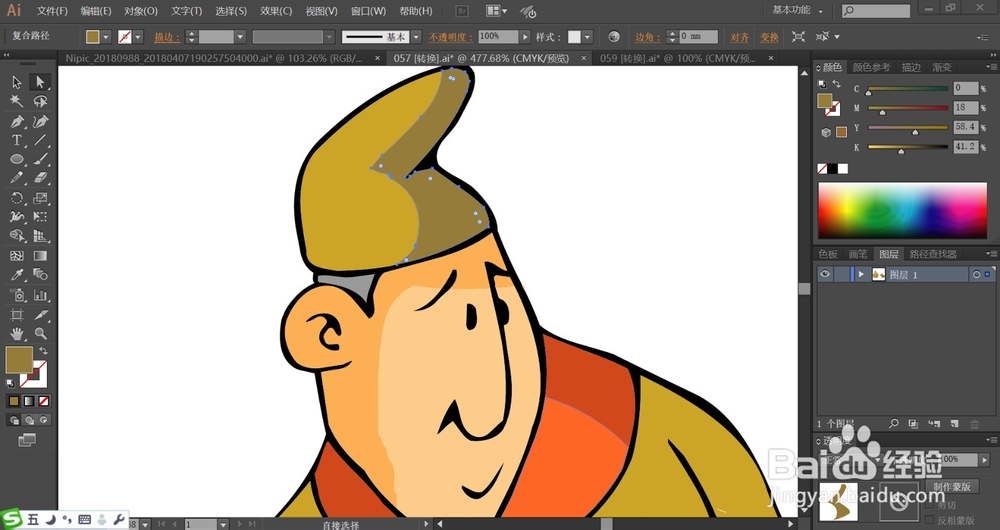This screenshot has width=1000, height=530.
Task: Choose the Lasso tool
Action: pos(40,101)
